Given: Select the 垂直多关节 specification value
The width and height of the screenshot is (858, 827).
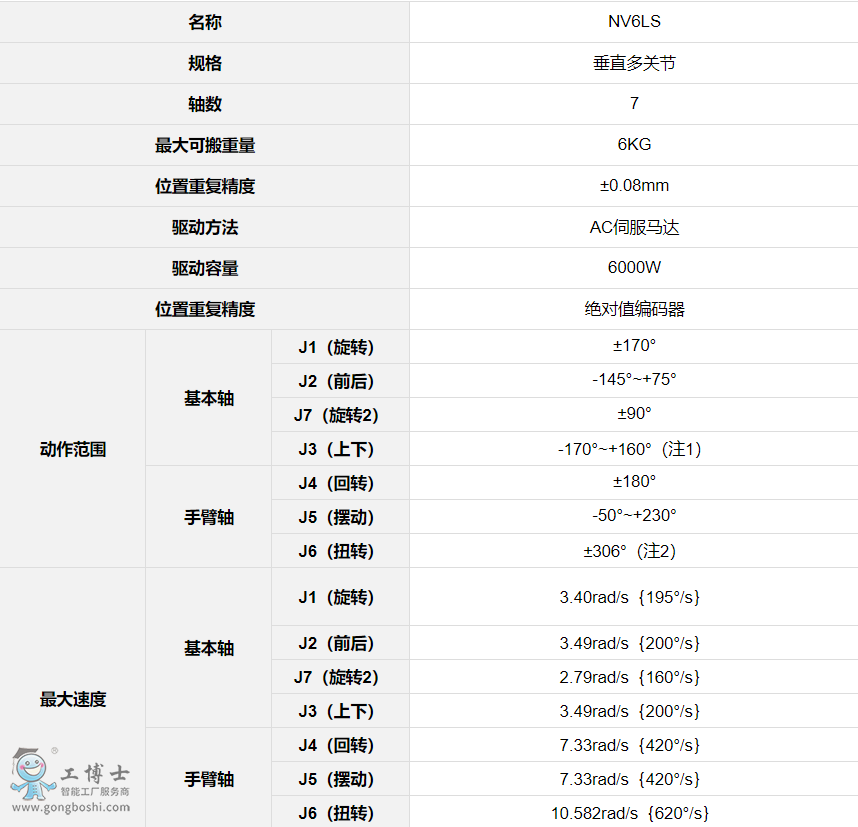Looking at the screenshot, I should coord(634,63).
